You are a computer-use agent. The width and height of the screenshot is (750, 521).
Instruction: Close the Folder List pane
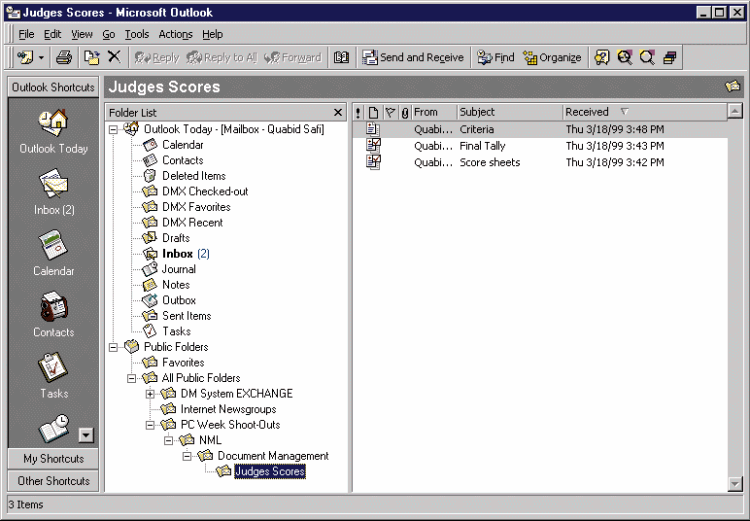point(338,112)
